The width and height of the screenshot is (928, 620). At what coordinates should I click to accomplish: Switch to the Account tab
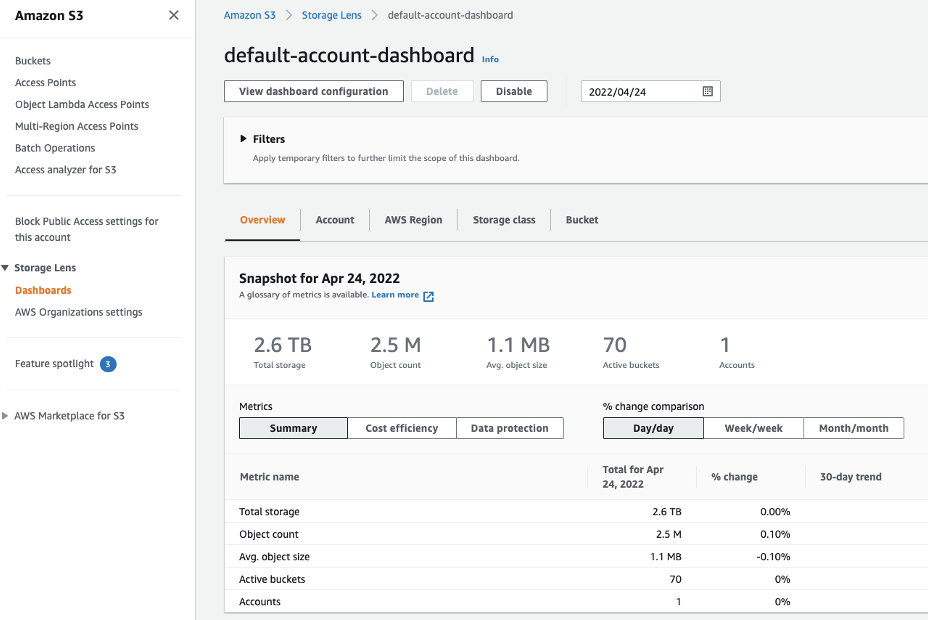335,220
